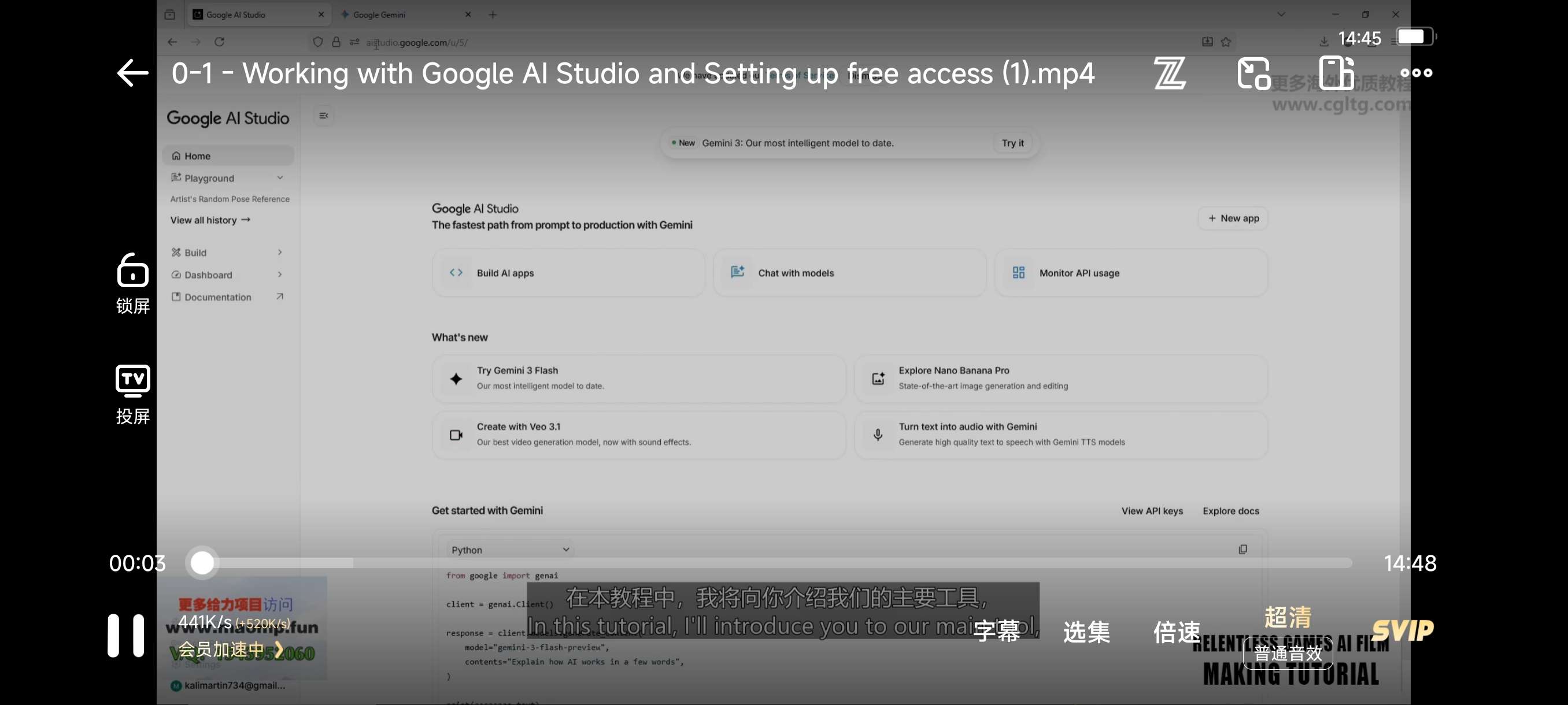The height and width of the screenshot is (705, 1568).
Task: Click View all history link
Action: [x=210, y=220]
